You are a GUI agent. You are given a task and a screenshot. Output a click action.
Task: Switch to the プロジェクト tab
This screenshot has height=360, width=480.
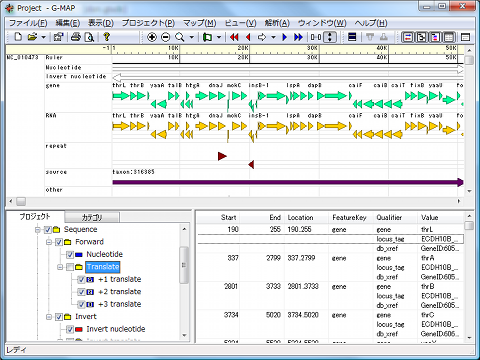[x=35, y=217]
